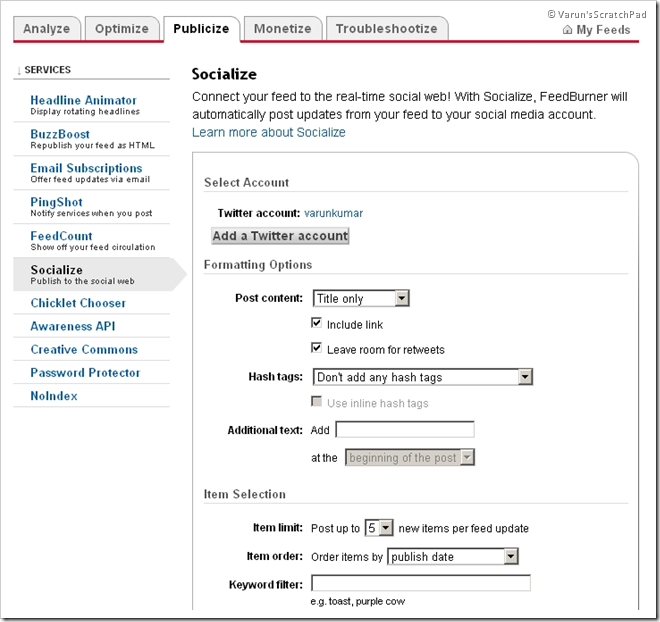Open the NoIndex service
This screenshot has width=660, height=622.
click(x=54, y=396)
